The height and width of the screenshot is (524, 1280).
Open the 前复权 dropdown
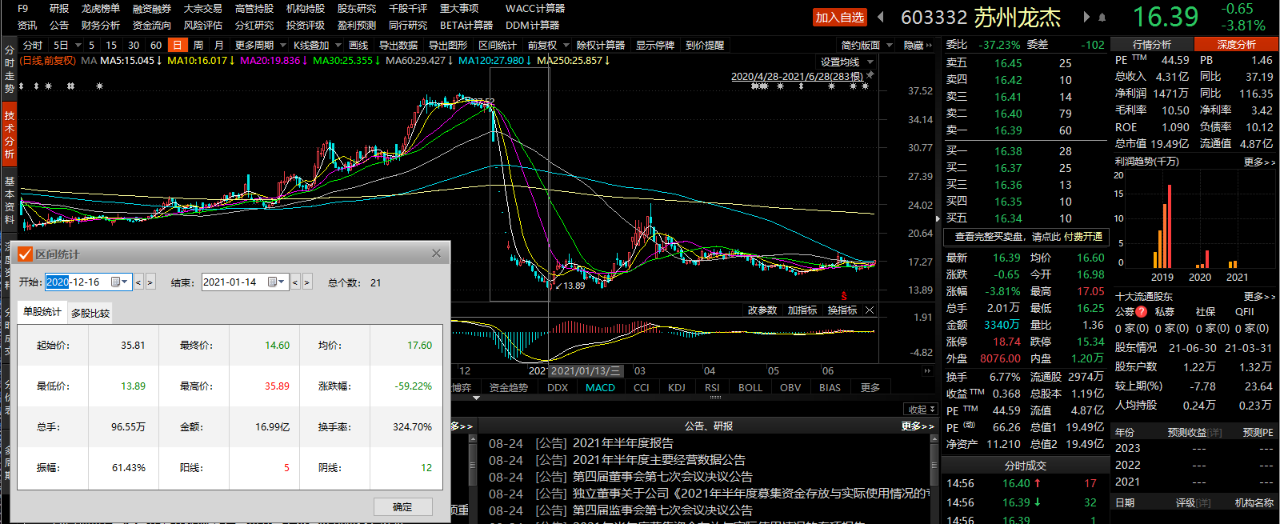coord(547,45)
